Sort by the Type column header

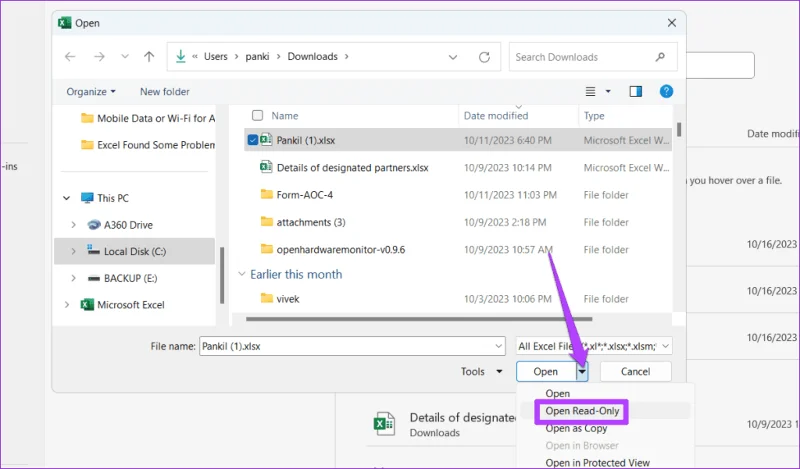pyautogui.click(x=594, y=116)
